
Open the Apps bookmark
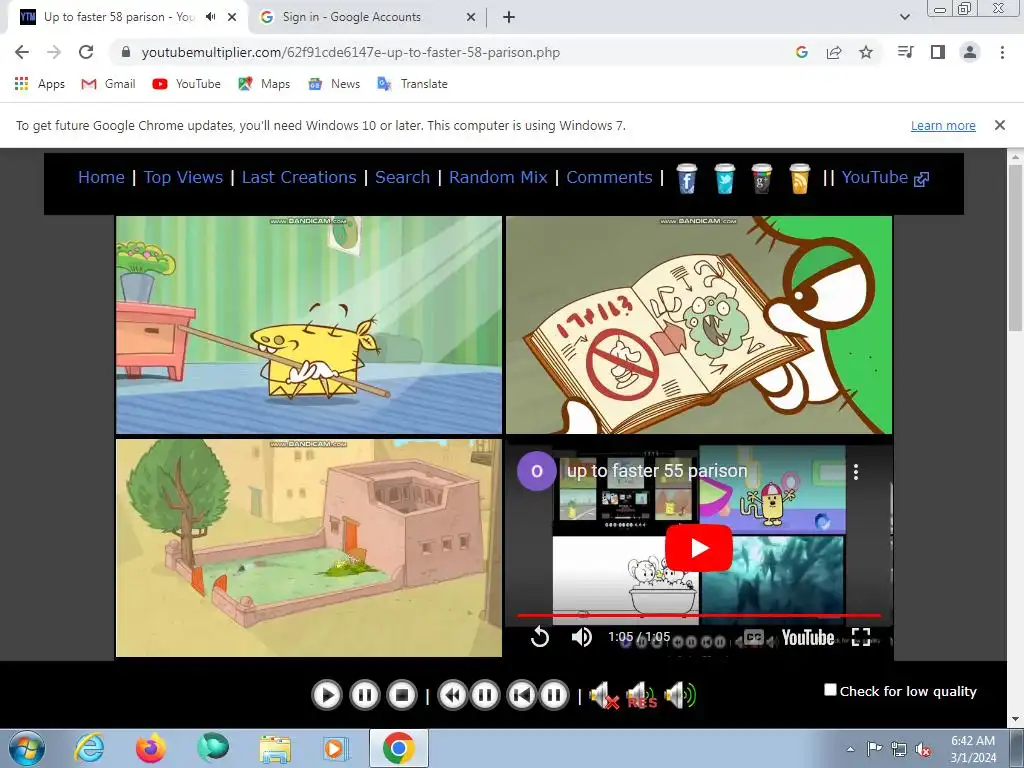click(40, 84)
